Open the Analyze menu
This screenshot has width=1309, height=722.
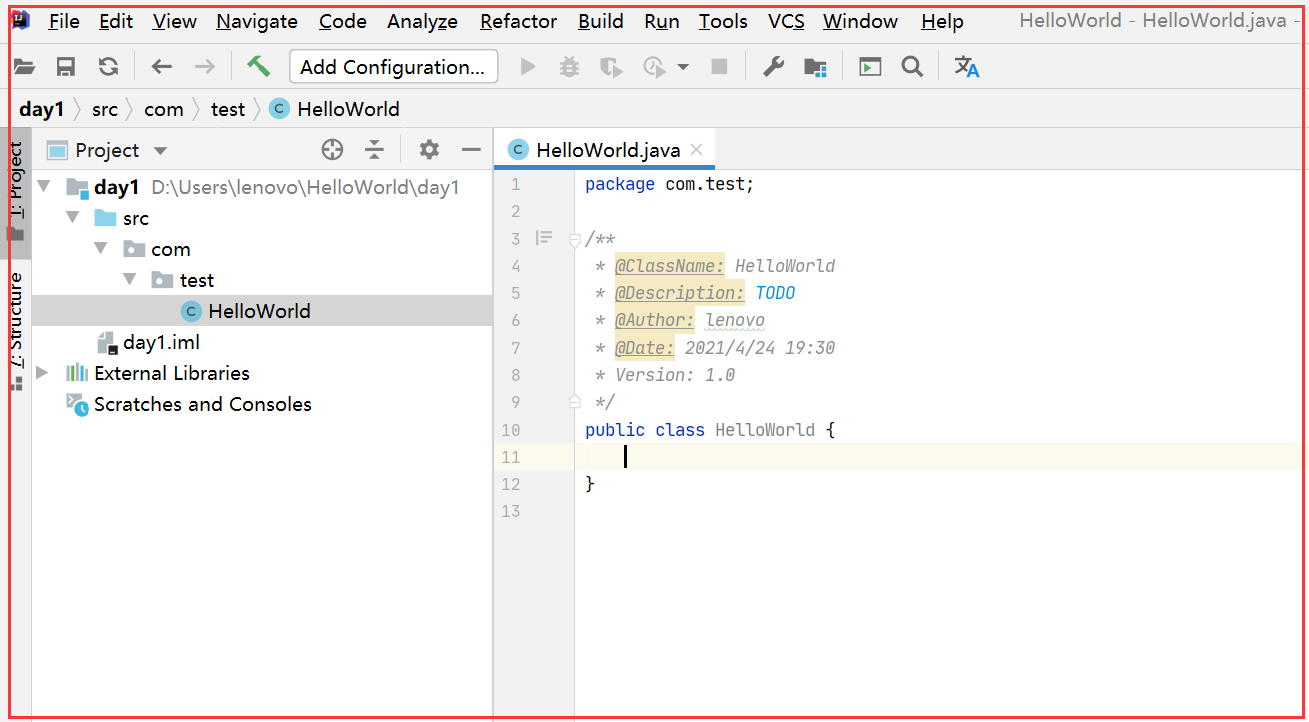tap(422, 21)
